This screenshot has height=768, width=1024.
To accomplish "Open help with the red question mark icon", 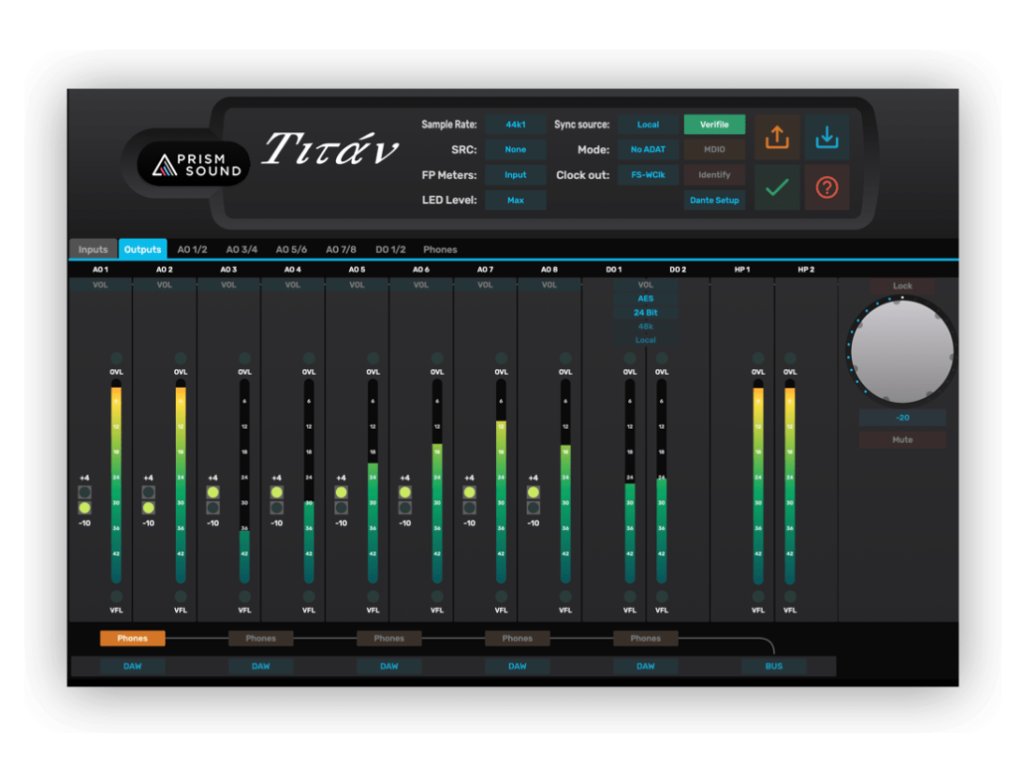I will click(827, 188).
